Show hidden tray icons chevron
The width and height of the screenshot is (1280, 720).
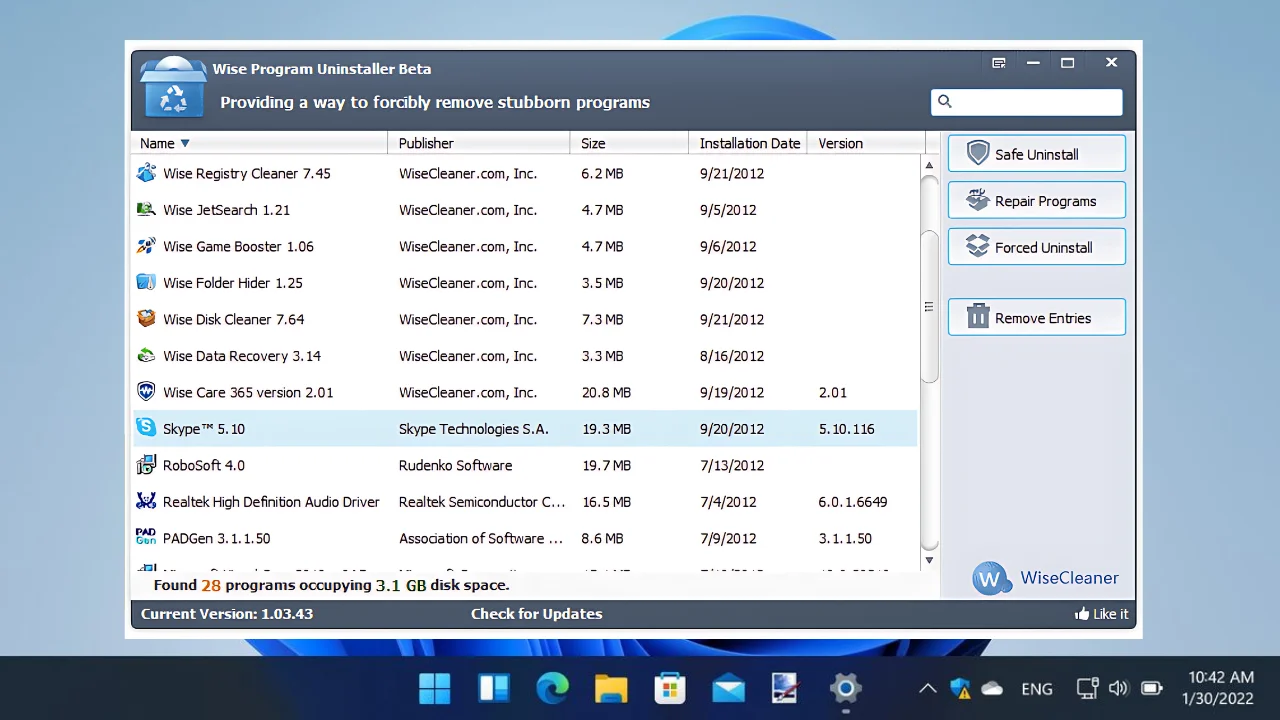pos(928,688)
